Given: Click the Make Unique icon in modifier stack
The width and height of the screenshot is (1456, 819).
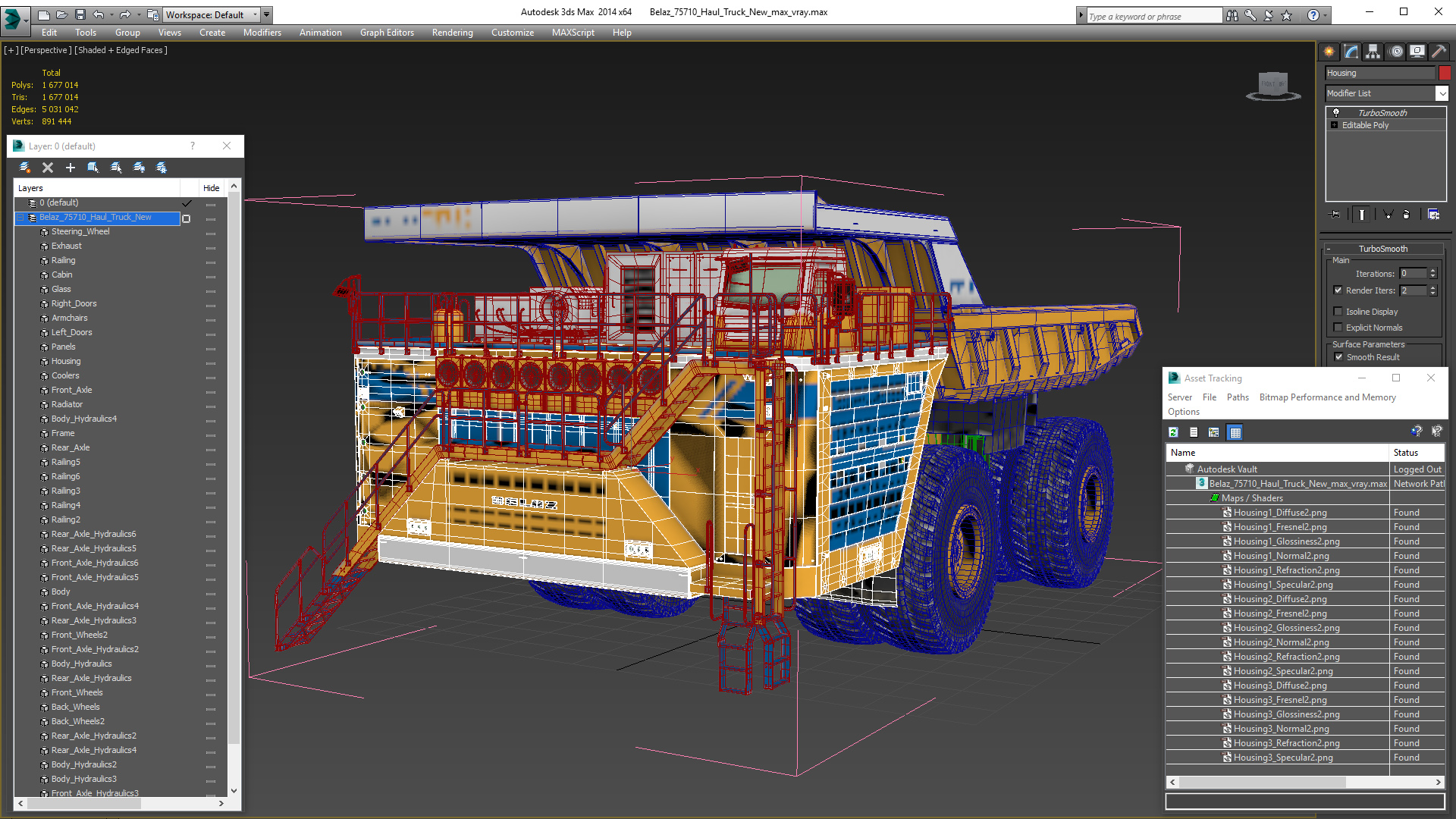Looking at the screenshot, I should 1388,215.
